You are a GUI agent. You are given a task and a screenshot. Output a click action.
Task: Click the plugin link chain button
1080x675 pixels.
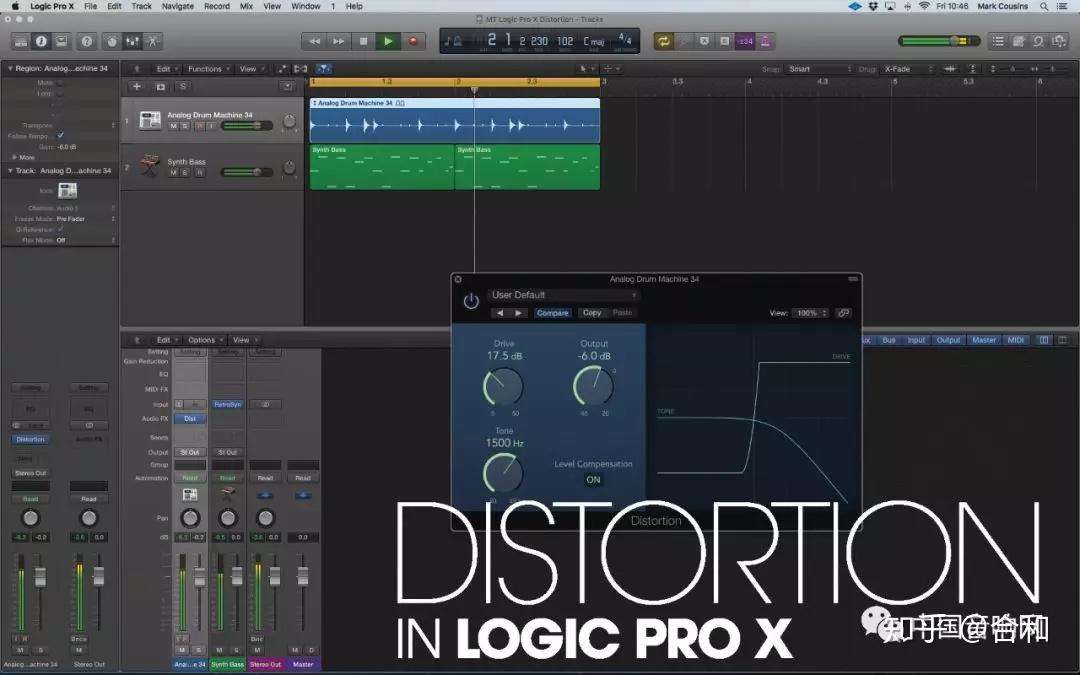[844, 313]
